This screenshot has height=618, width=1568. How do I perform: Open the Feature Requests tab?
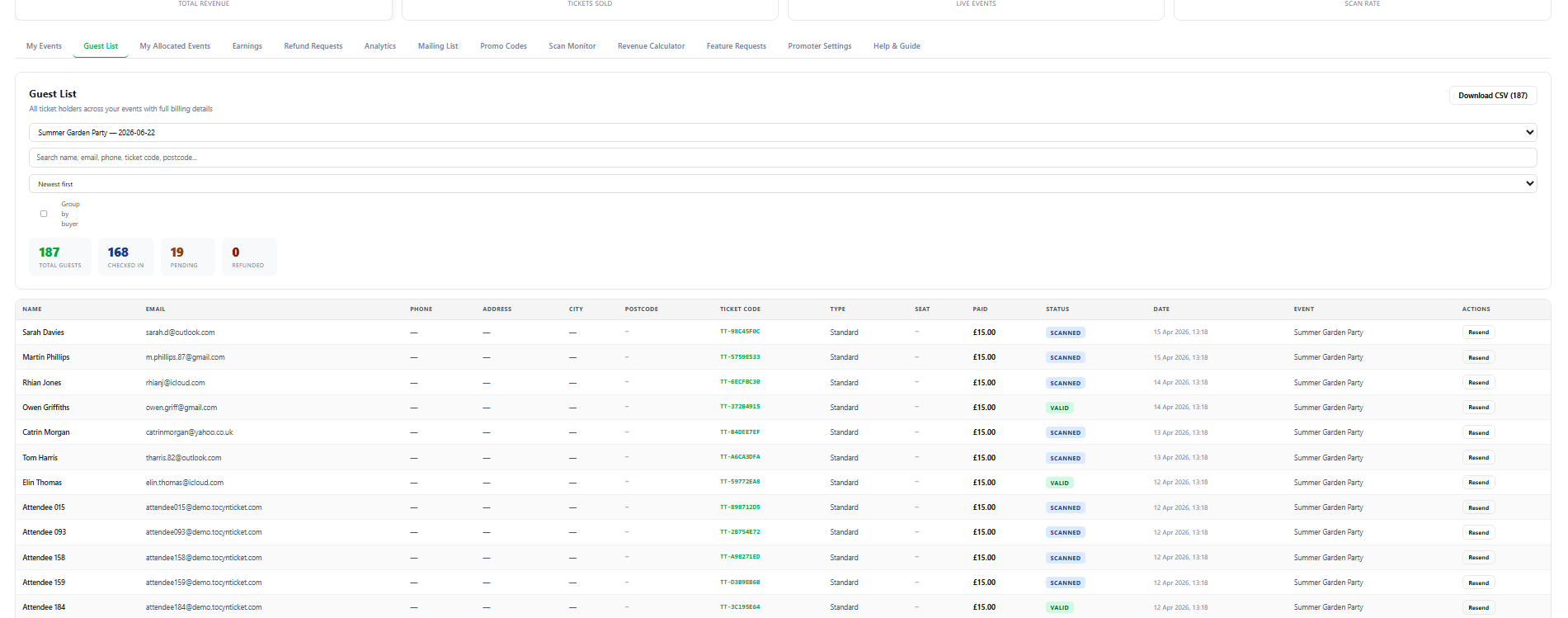[x=736, y=46]
